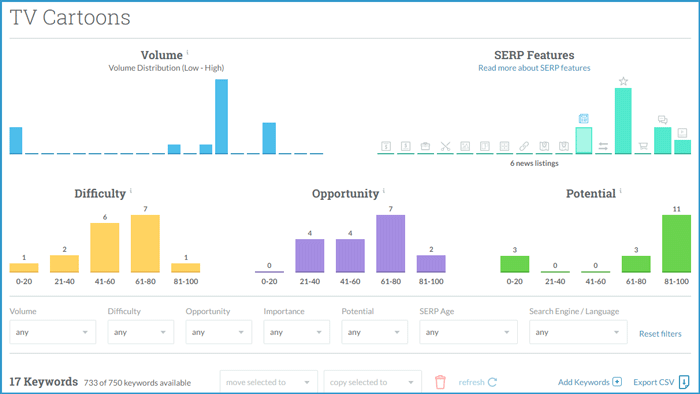Click the video play SERP icon
700x394 pixels.
[x=682, y=133]
